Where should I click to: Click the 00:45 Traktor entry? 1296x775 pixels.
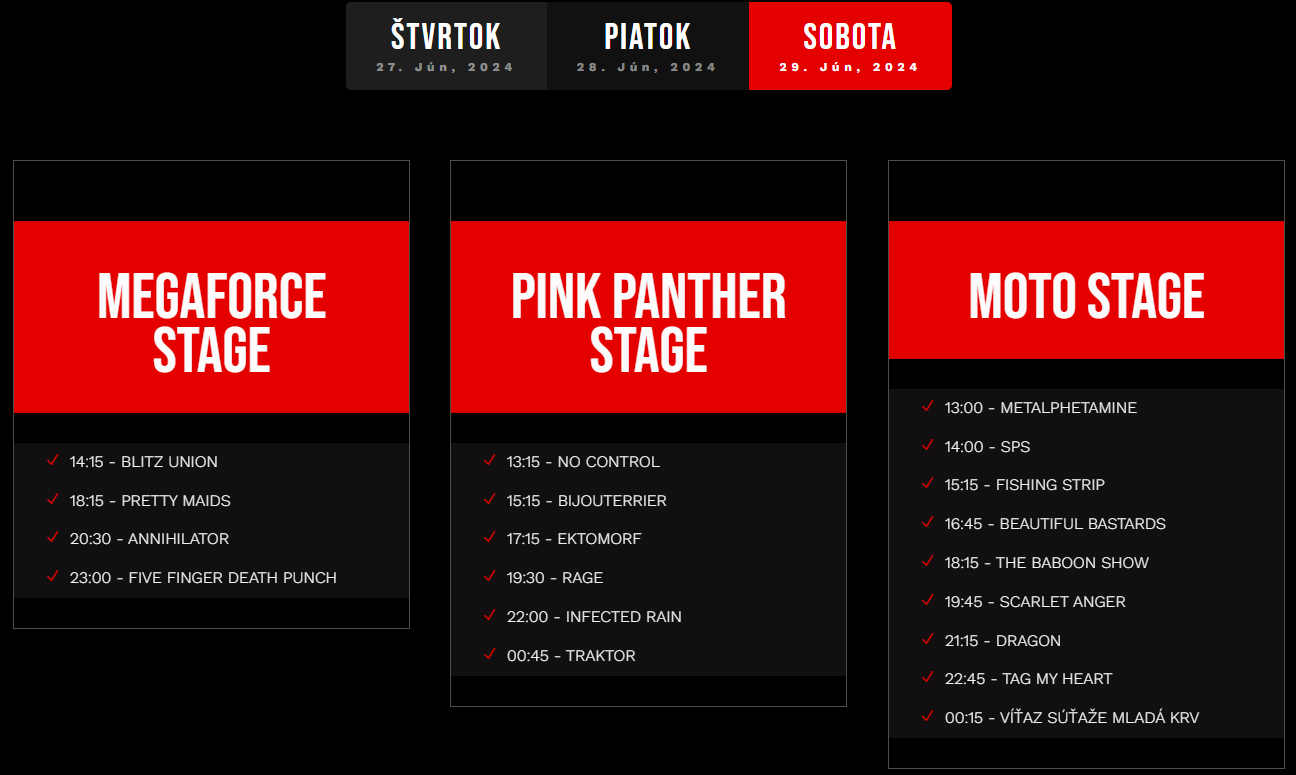tap(571, 656)
